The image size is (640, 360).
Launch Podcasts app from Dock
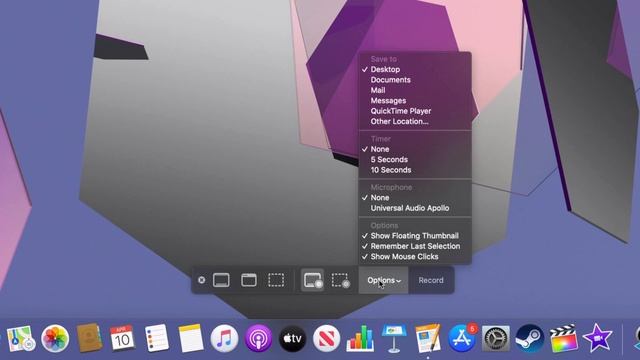point(258,338)
